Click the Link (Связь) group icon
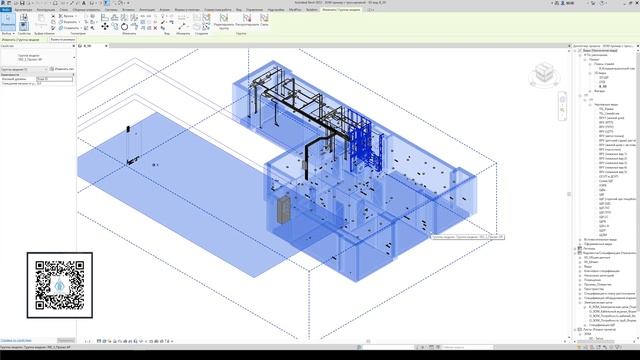This screenshot has height=360, width=640. point(264,18)
